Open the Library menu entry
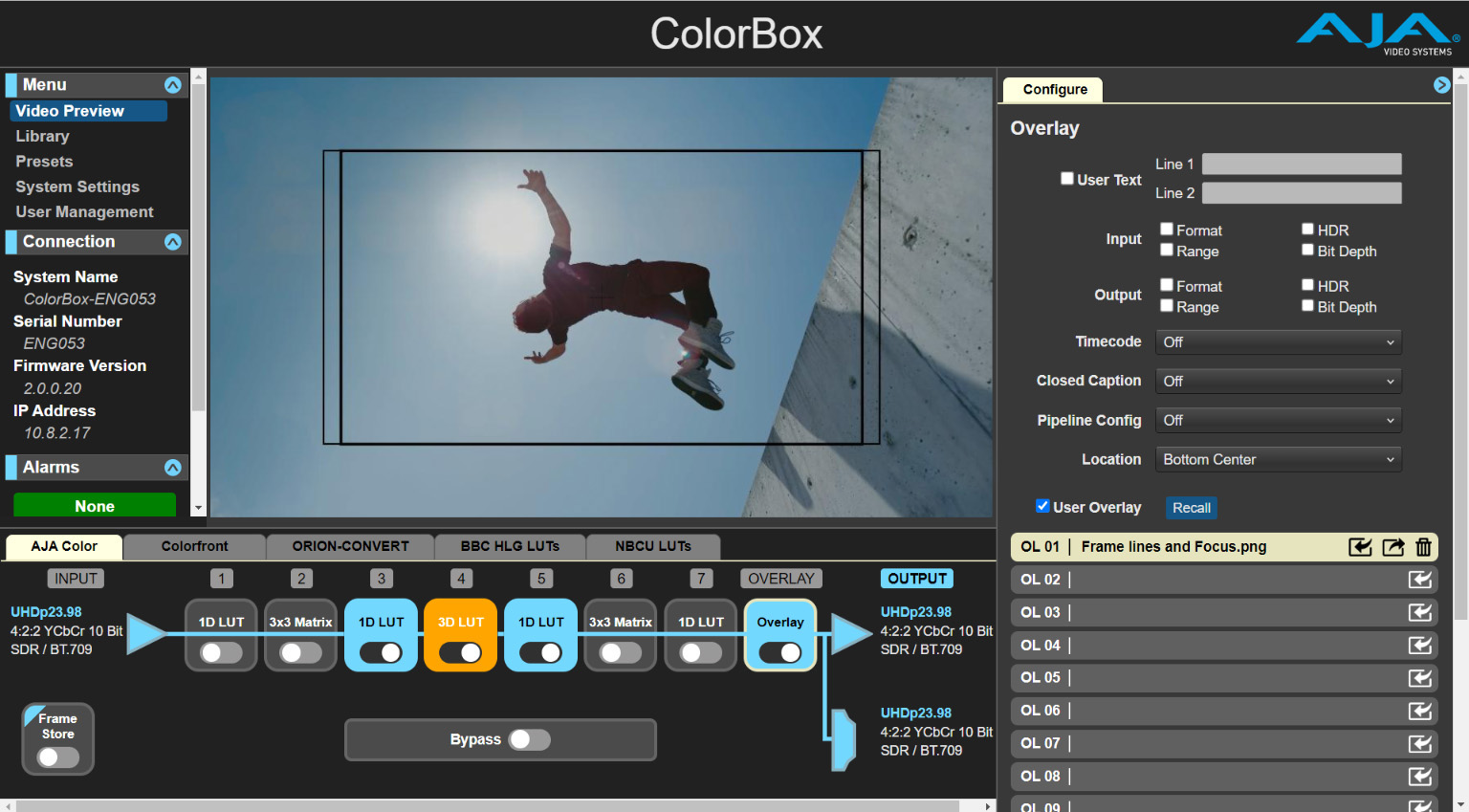1469x812 pixels. click(x=42, y=136)
